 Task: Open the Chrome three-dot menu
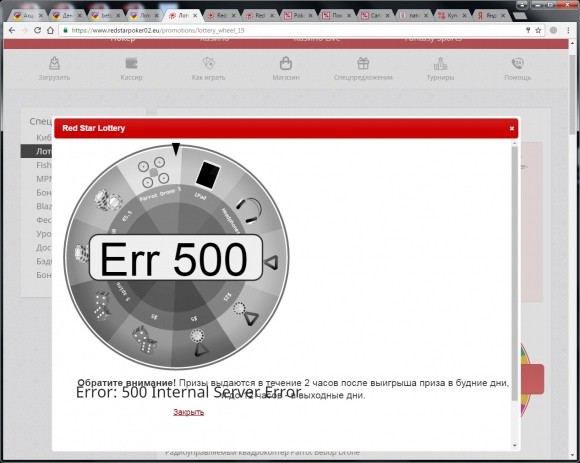click(568, 30)
